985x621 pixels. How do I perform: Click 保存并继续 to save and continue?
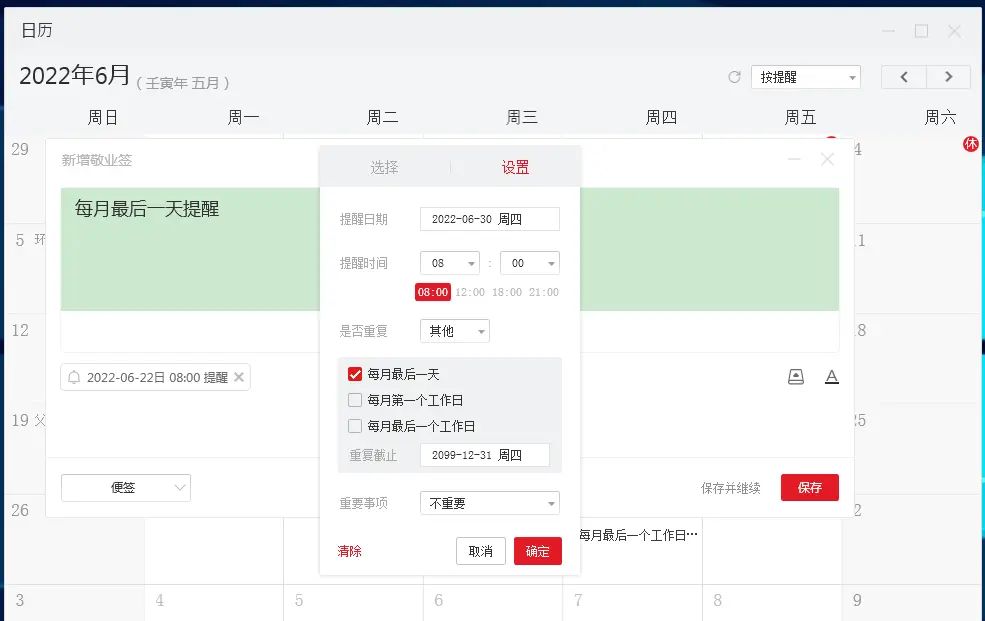point(730,487)
